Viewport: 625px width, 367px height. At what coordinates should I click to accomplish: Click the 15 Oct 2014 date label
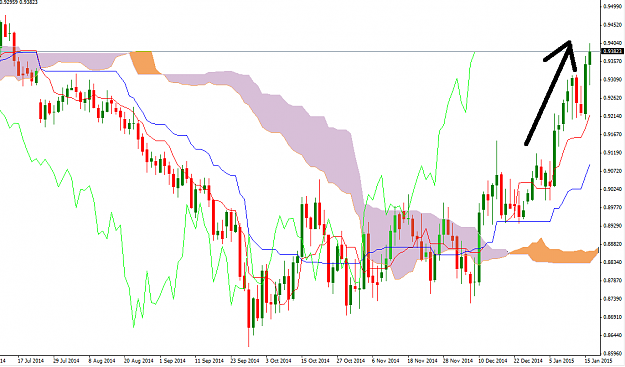point(315,361)
